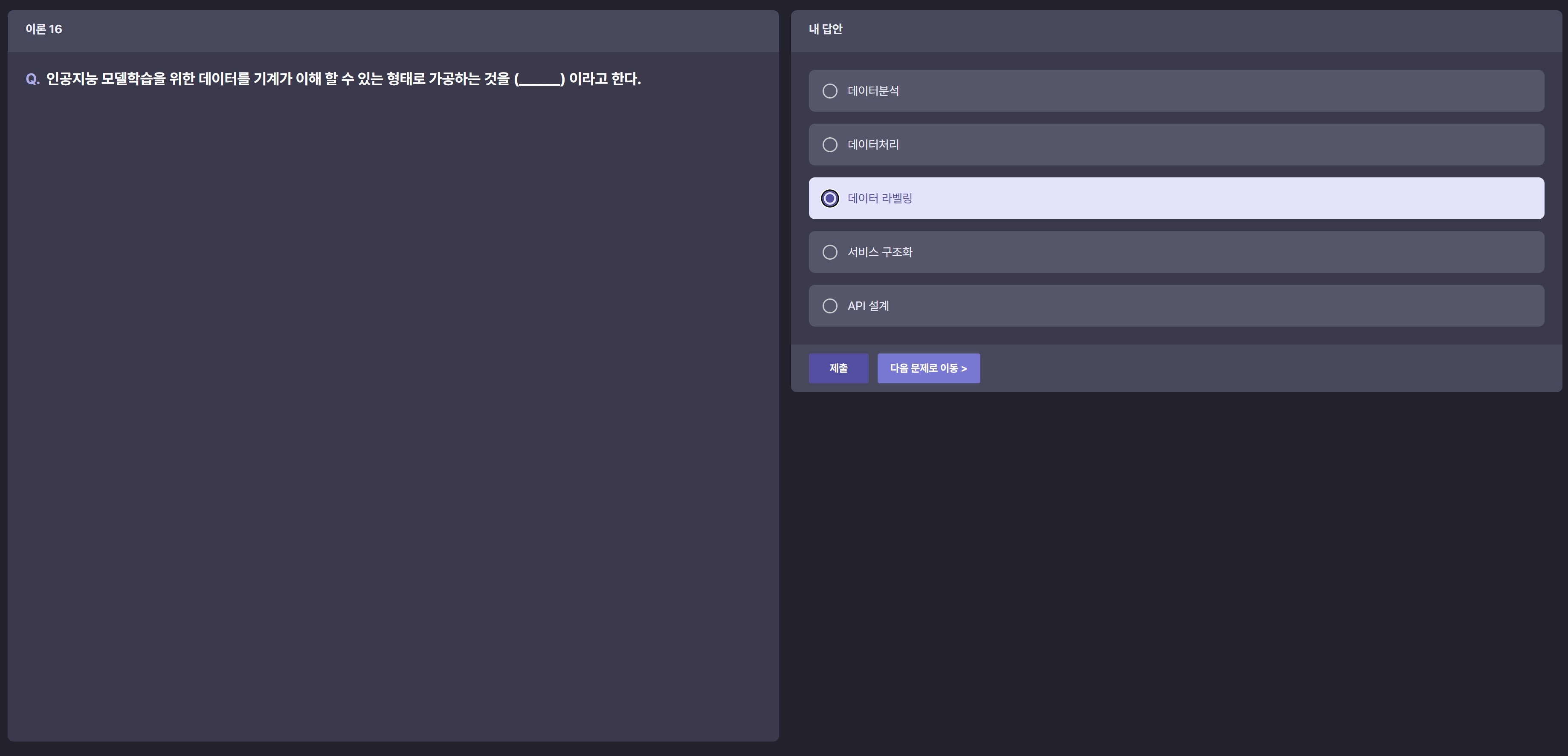The width and height of the screenshot is (1568, 756).
Task: Click the selected 데이터 라벨링 radio circle
Action: pos(830,198)
